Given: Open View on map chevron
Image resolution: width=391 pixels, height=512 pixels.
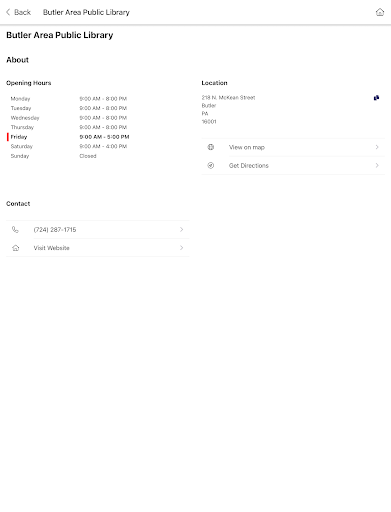Looking at the screenshot, I should [x=377, y=147].
